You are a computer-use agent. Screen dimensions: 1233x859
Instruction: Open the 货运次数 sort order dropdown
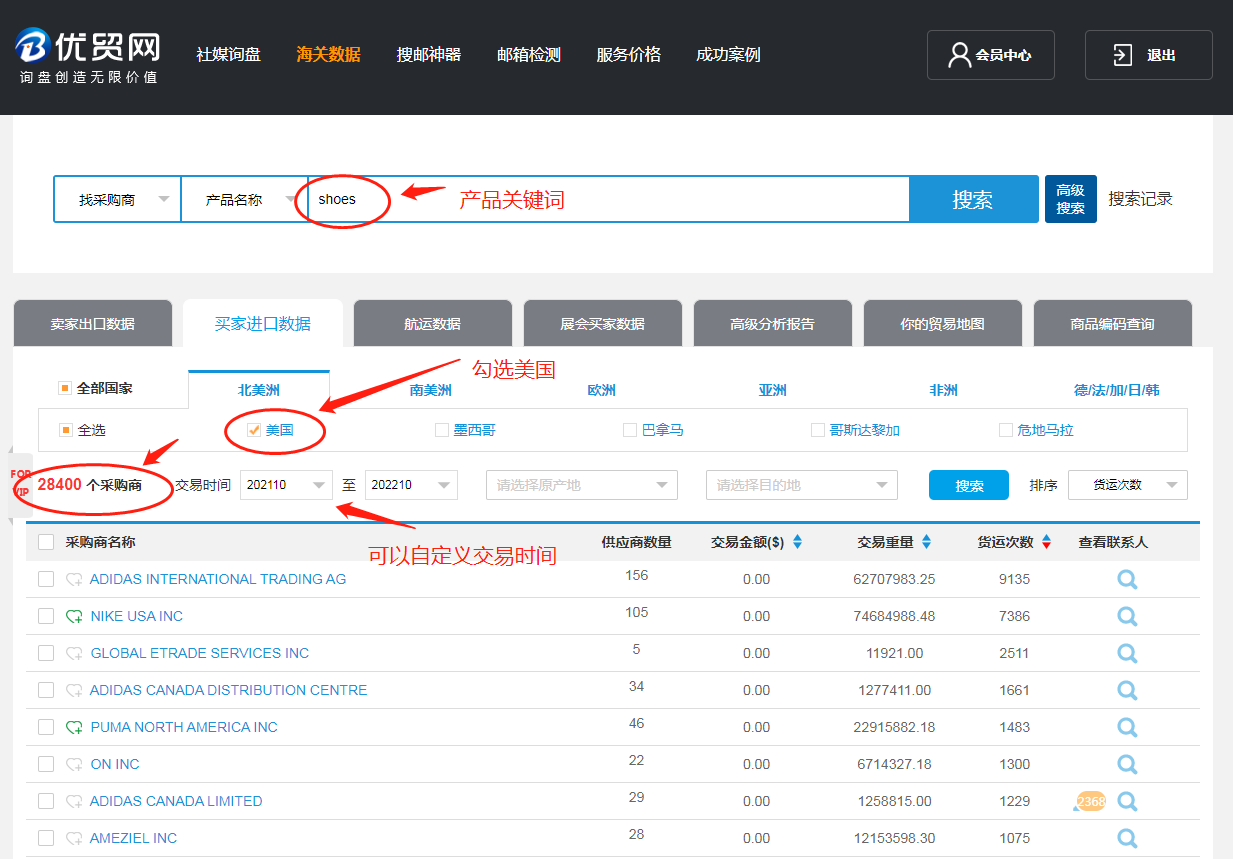click(1128, 485)
